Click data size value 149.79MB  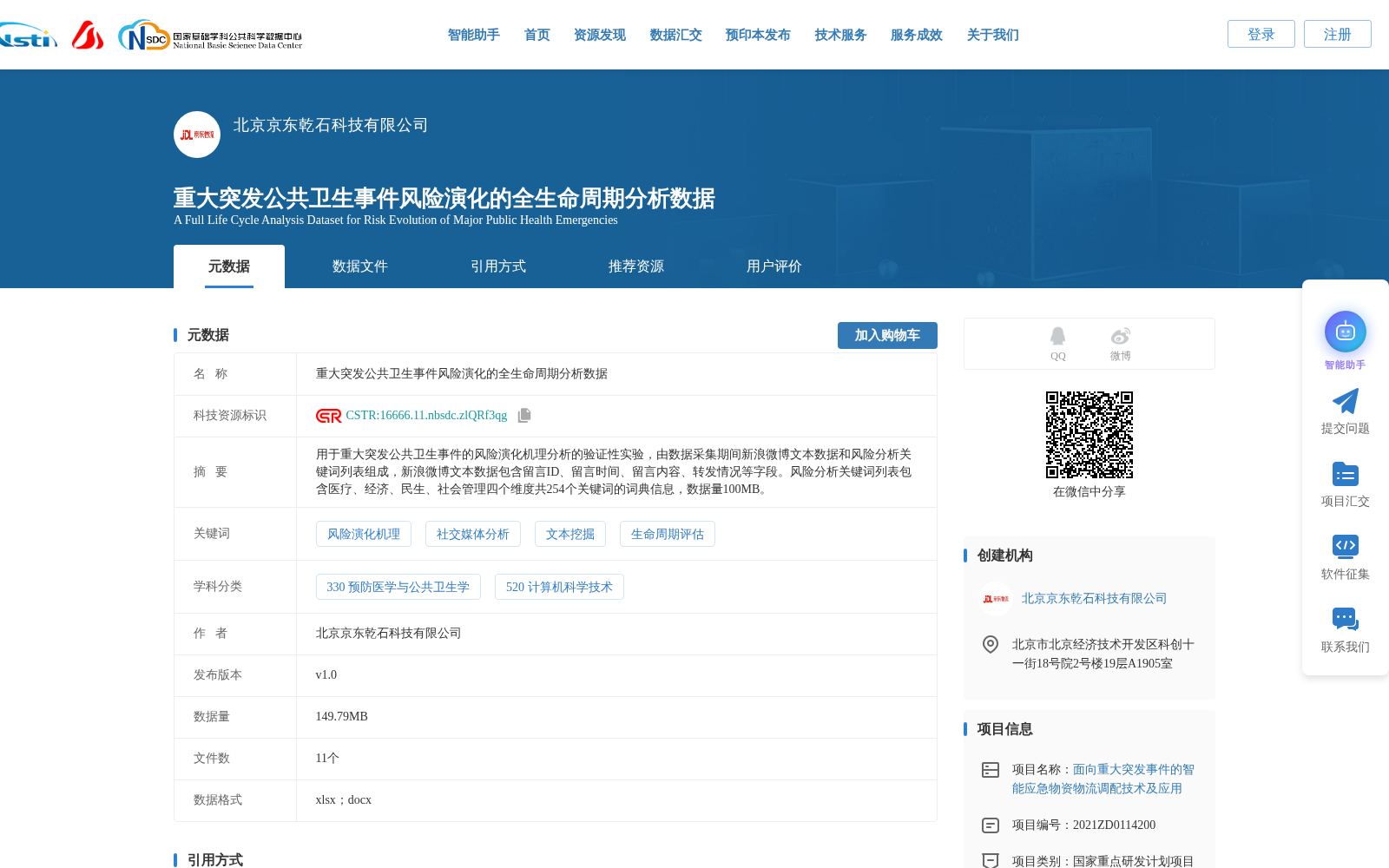(x=342, y=717)
